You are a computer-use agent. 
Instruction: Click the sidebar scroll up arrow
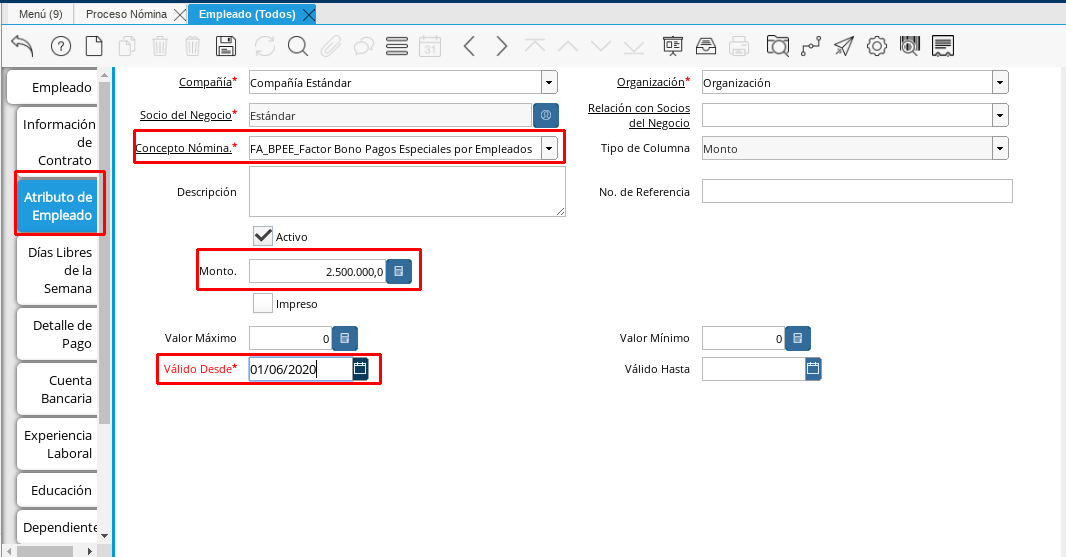(104, 74)
